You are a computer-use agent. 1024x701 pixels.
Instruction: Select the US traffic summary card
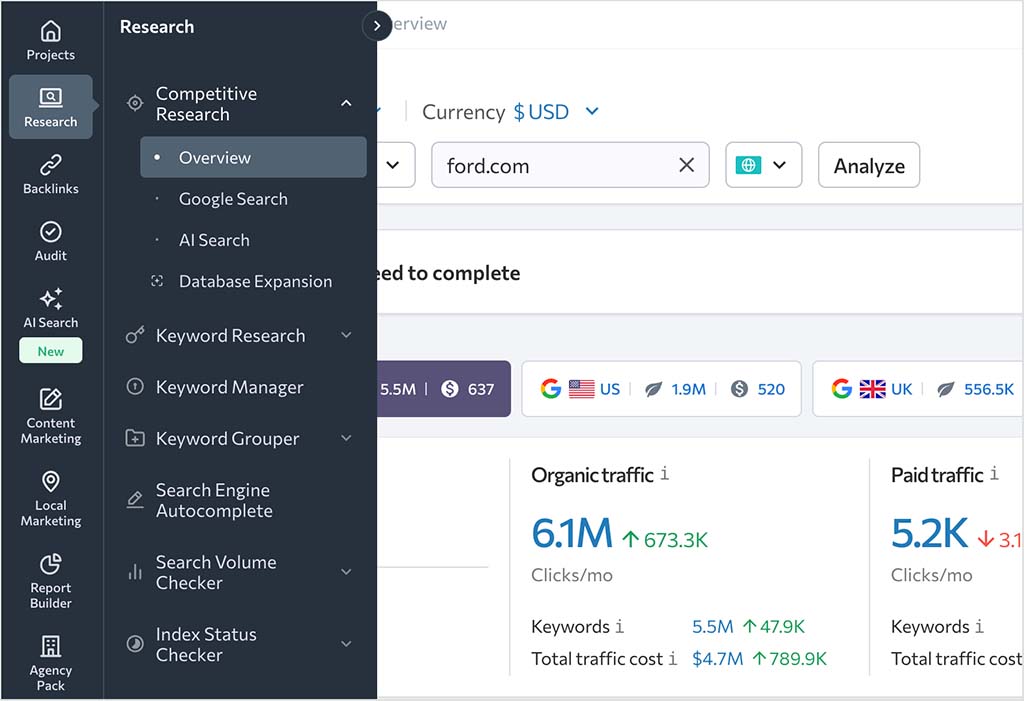tap(661, 389)
